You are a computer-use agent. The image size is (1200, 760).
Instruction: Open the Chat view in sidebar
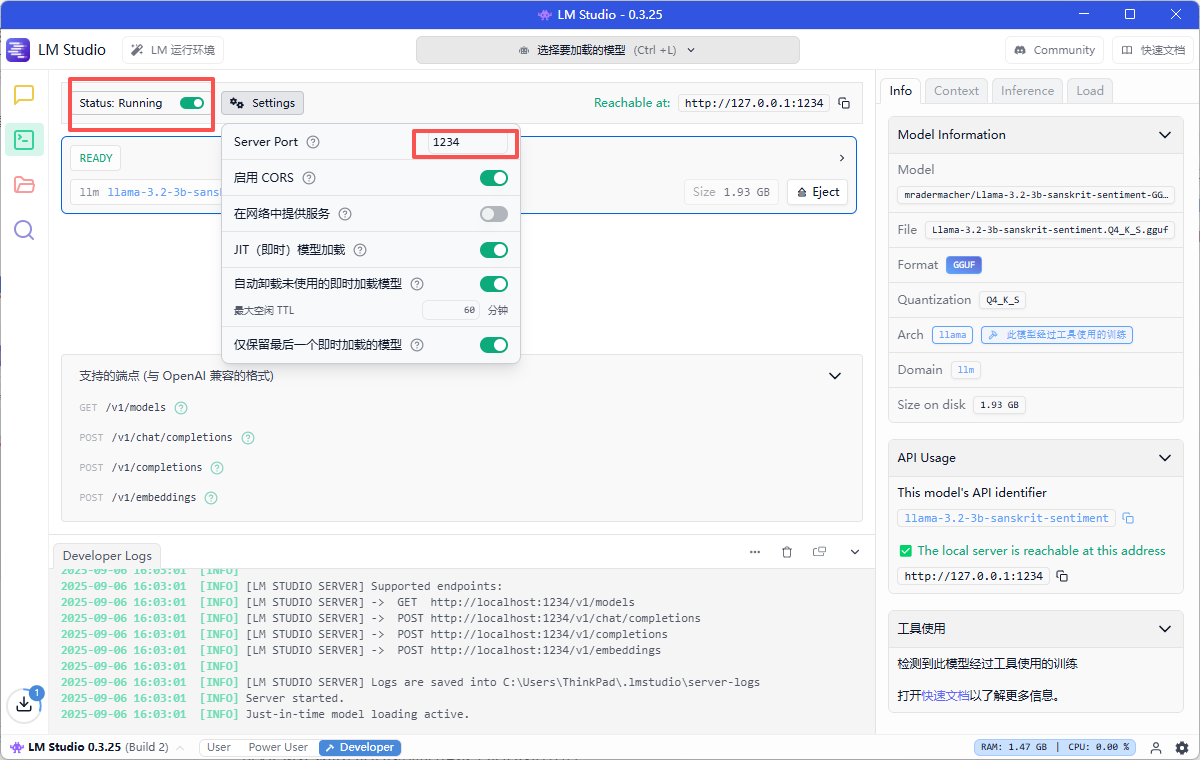click(24, 95)
